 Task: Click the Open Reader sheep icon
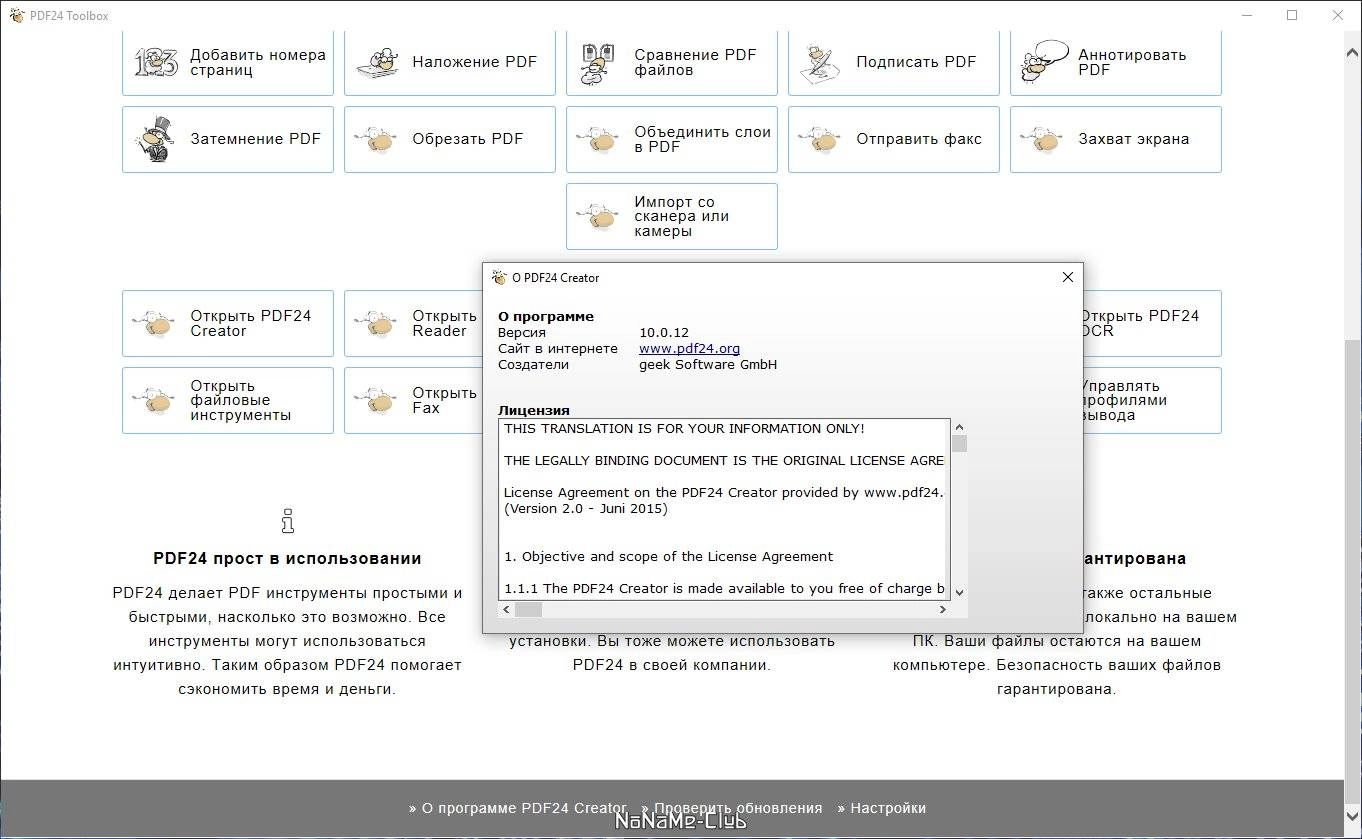click(x=377, y=324)
